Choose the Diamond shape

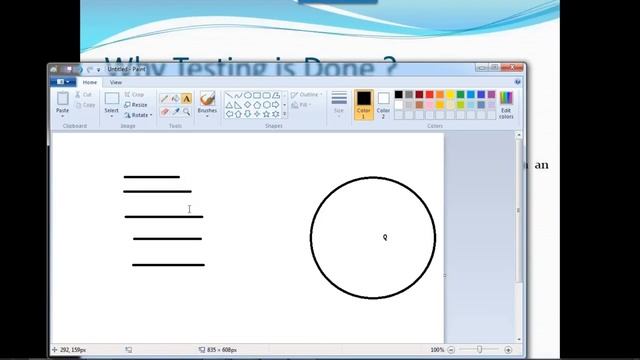[x=248, y=105]
